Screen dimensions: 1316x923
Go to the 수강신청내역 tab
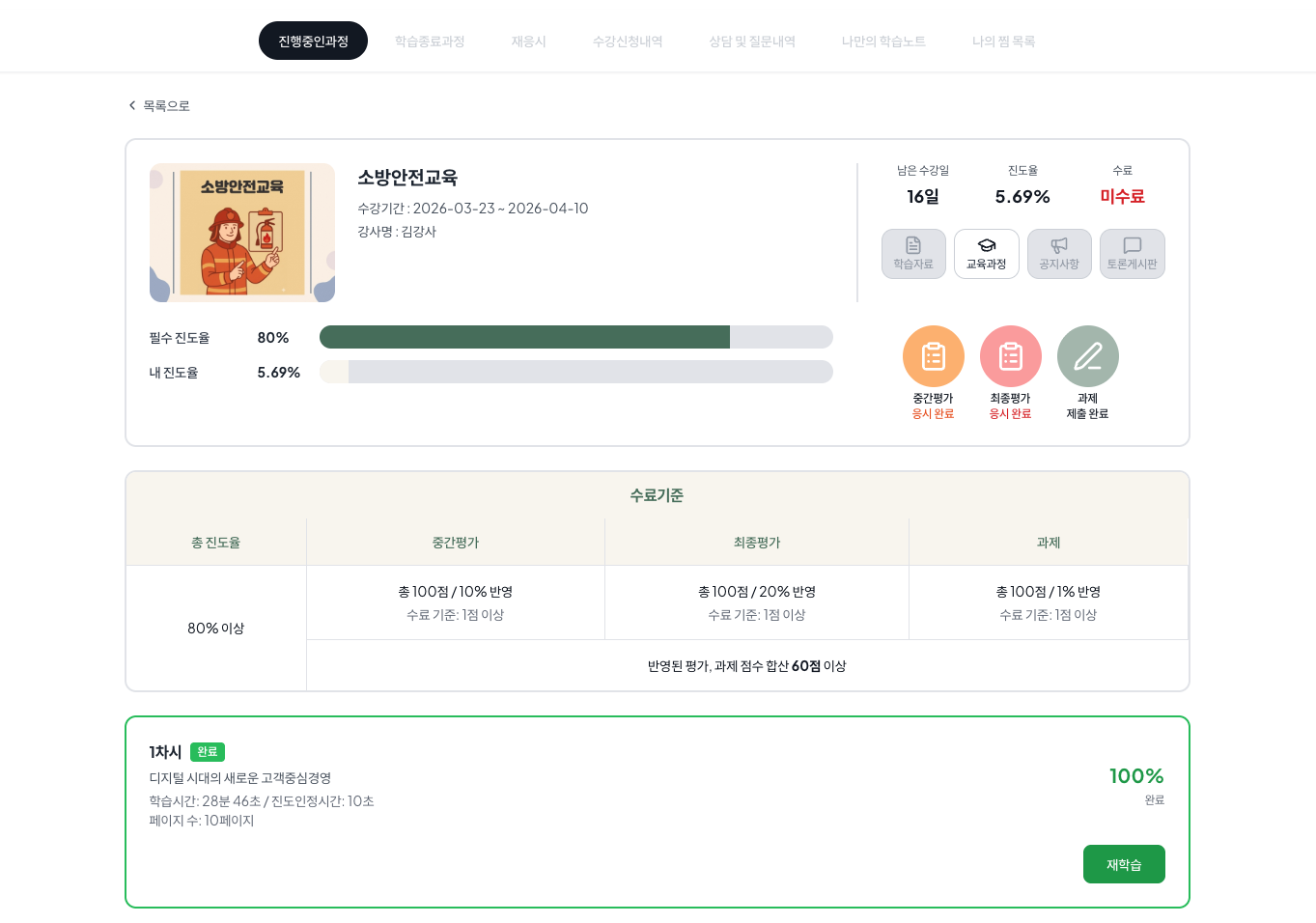pyautogui.click(x=628, y=42)
